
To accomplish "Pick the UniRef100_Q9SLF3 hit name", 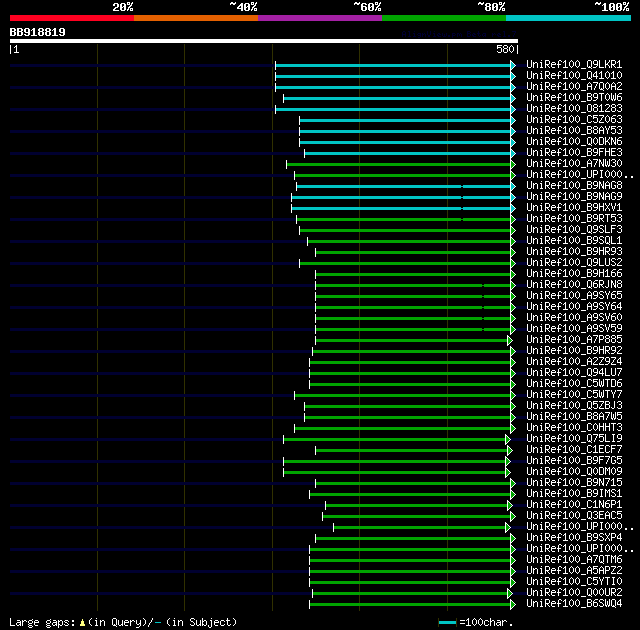I will click(574, 230).
